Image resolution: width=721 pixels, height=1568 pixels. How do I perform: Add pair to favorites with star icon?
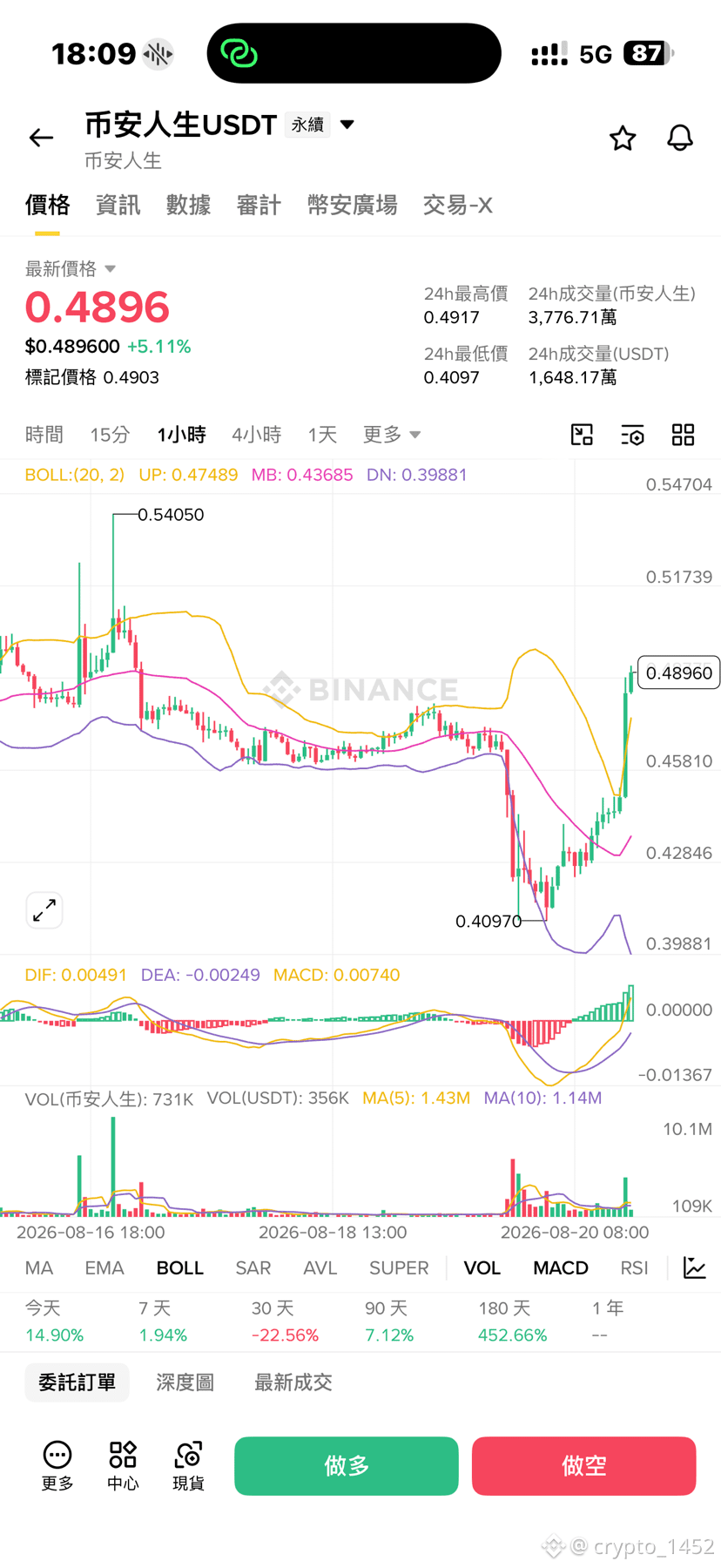pyautogui.click(x=623, y=138)
